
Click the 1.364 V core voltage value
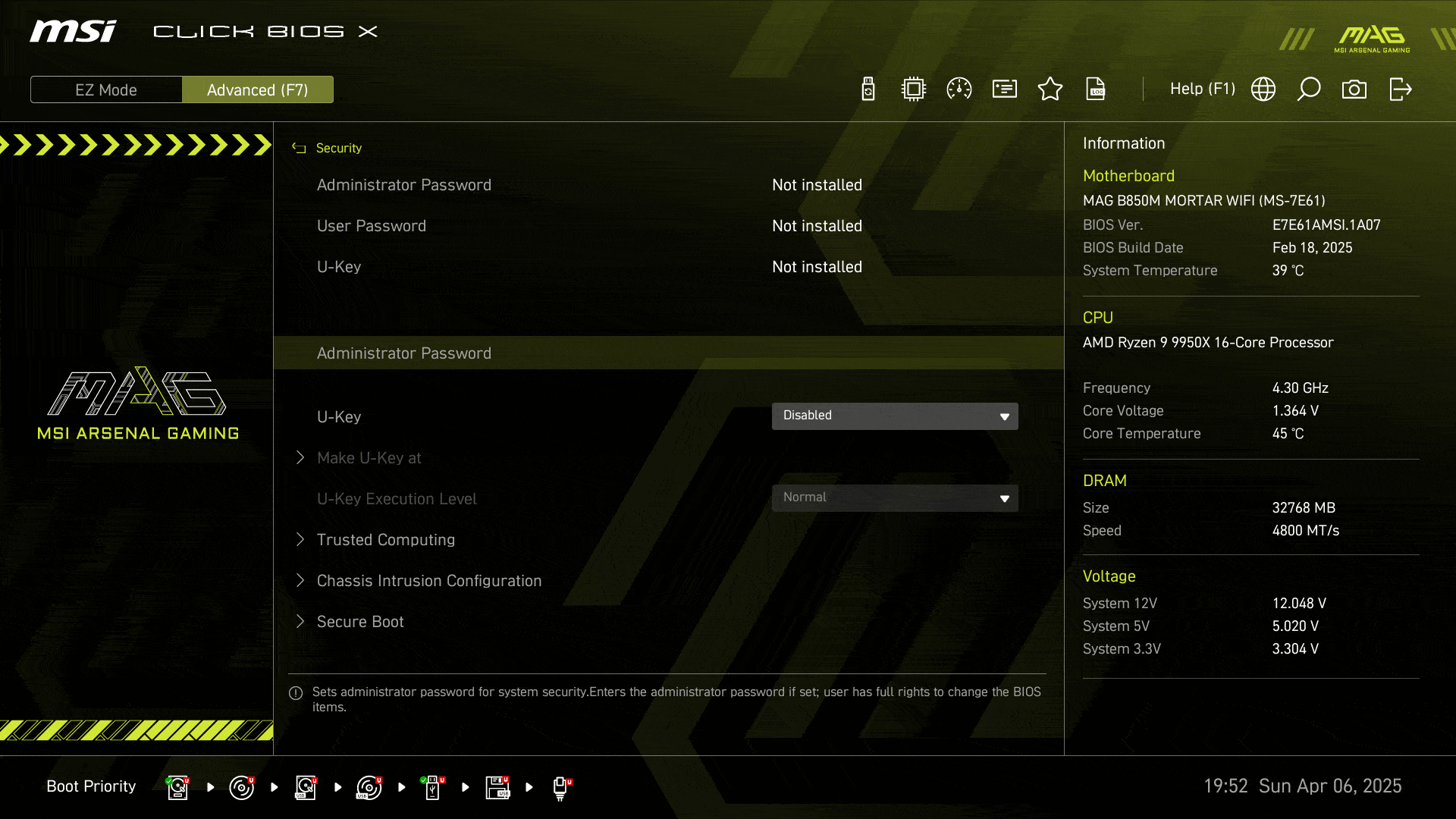click(x=1295, y=411)
